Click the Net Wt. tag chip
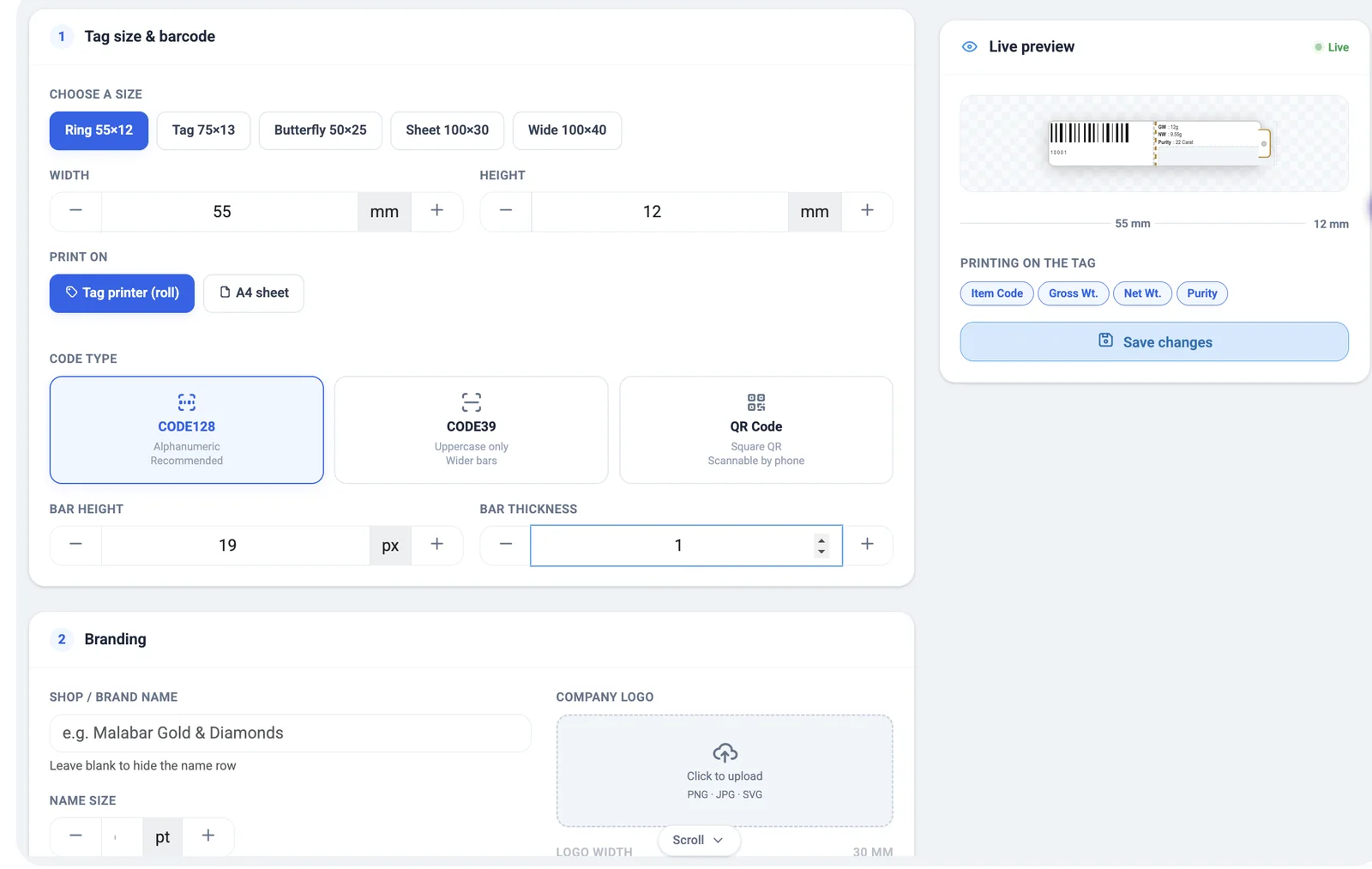The image size is (1372, 869). click(1142, 293)
